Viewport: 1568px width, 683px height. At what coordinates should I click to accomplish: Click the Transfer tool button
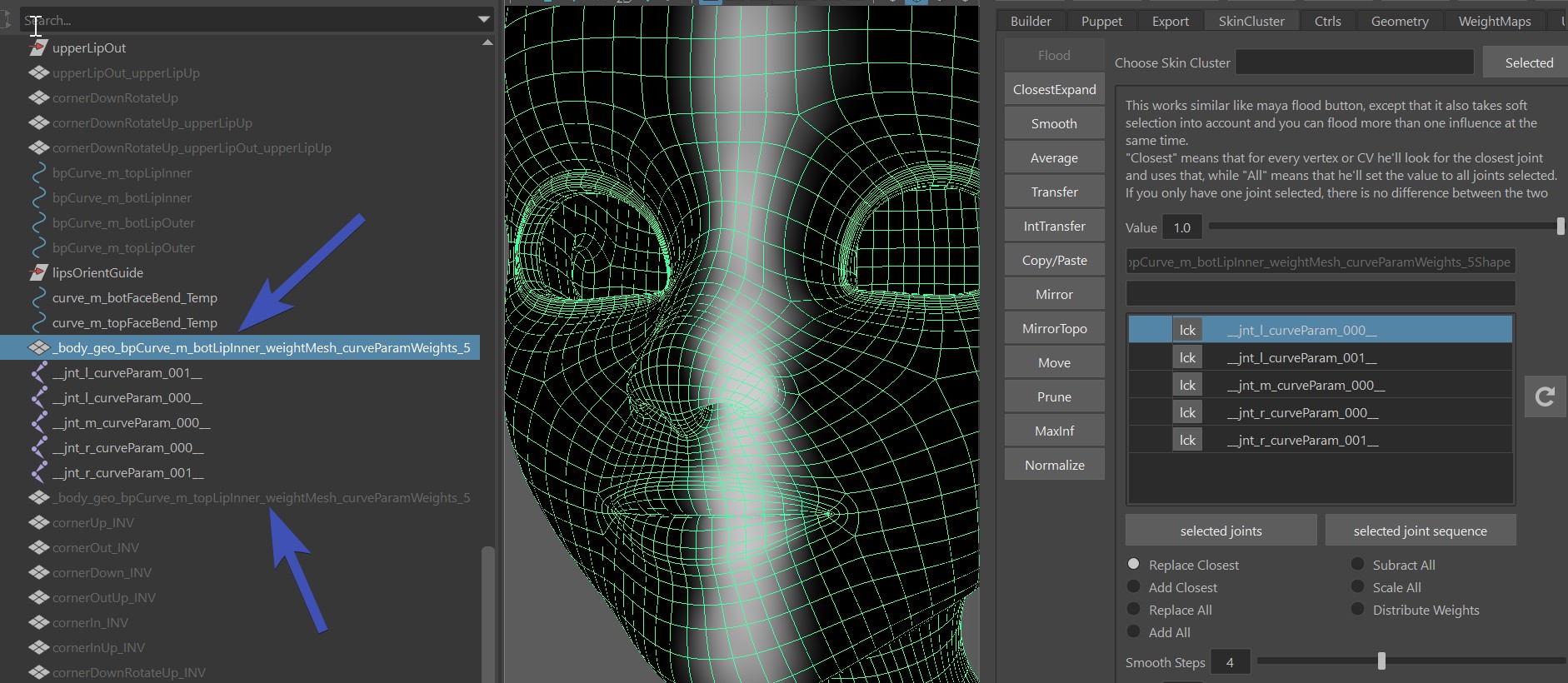click(1054, 192)
